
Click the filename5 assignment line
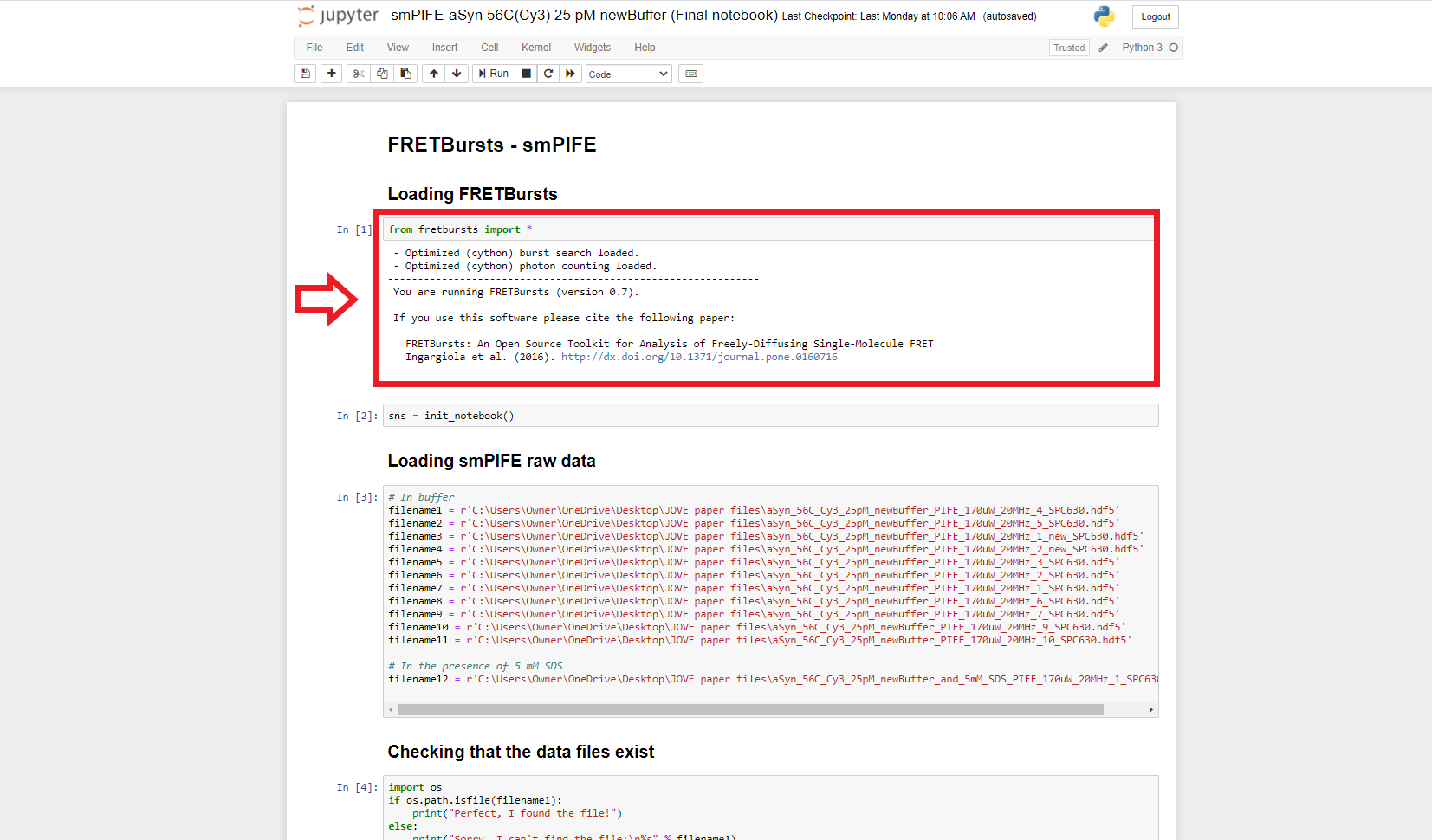click(x=754, y=562)
